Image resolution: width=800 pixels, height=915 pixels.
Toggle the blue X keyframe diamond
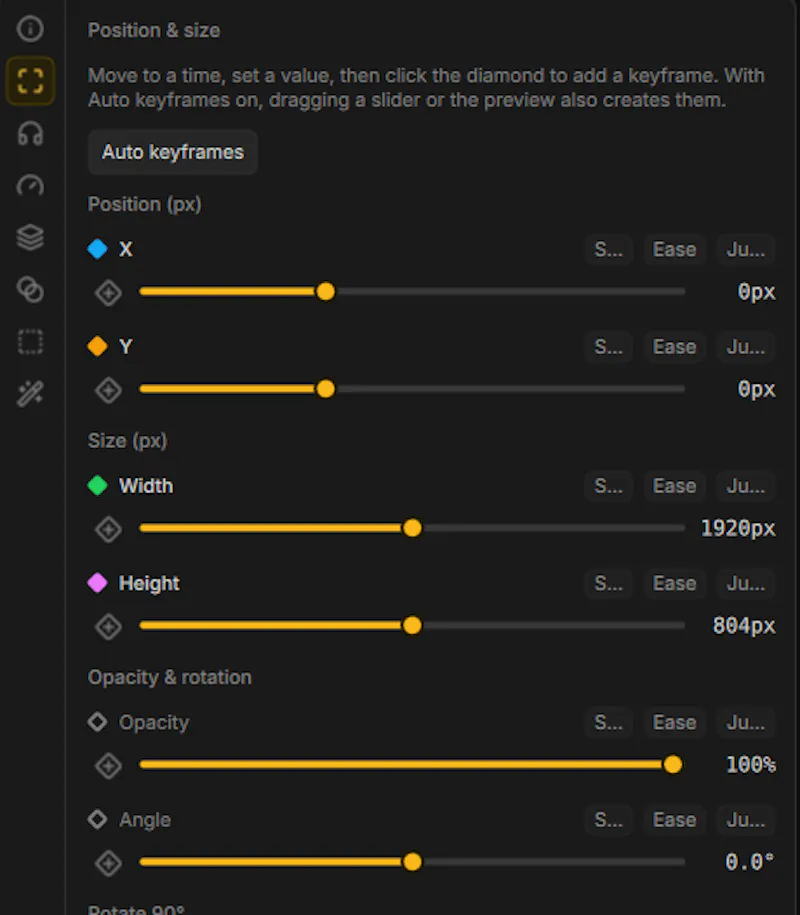[97, 249]
